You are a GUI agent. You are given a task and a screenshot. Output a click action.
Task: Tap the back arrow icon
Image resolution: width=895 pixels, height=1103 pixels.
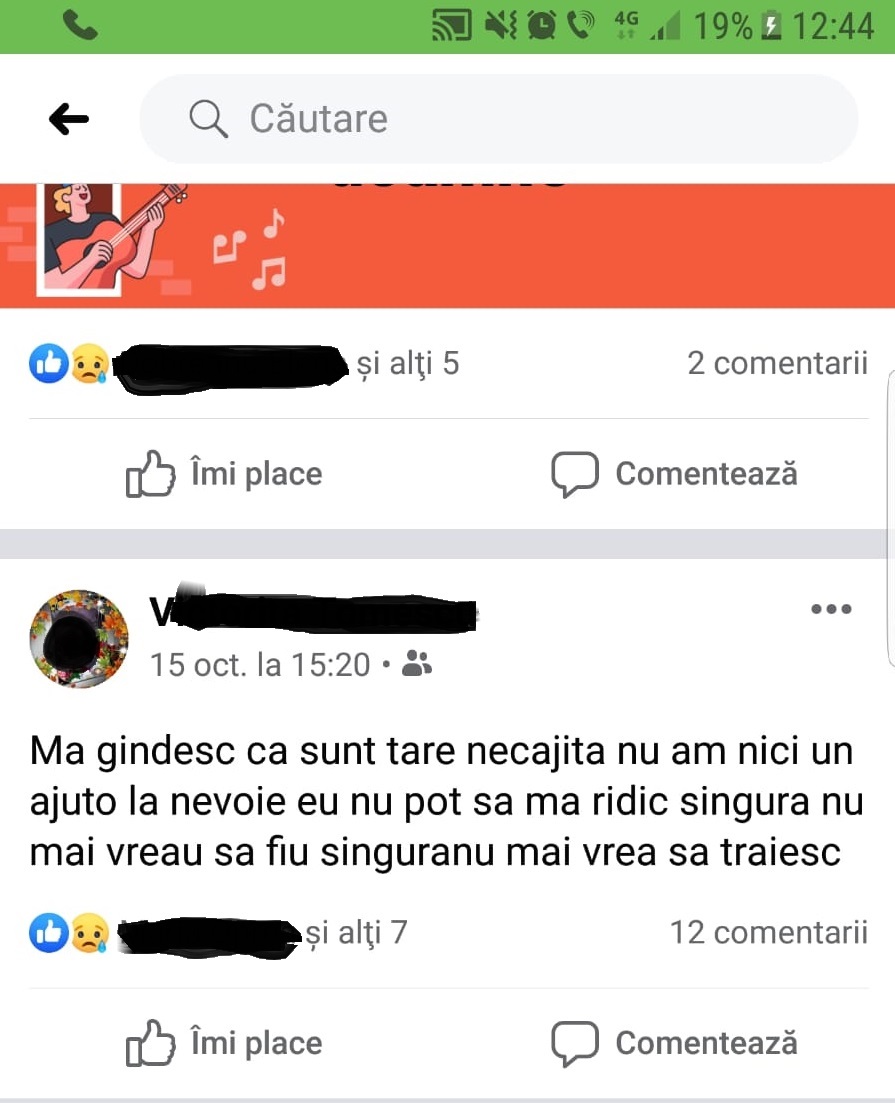69,118
